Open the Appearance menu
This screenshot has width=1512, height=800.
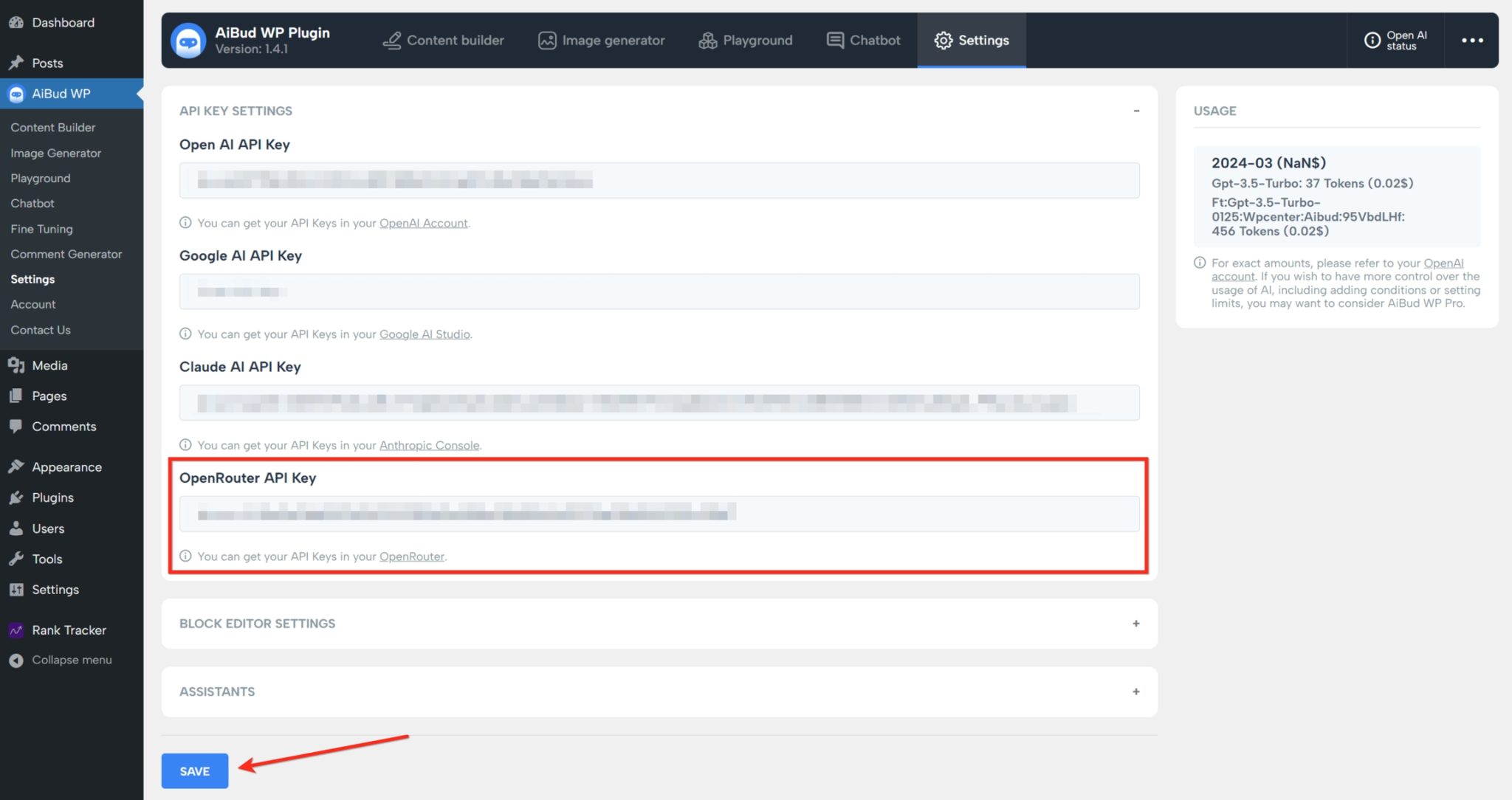tap(66, 466)
